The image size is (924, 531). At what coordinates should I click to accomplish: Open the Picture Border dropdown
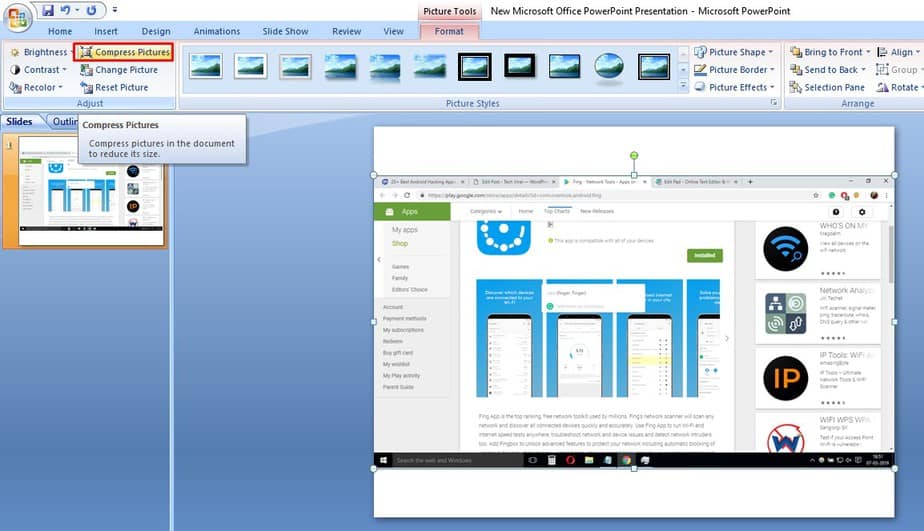click(x=734, y=70)
